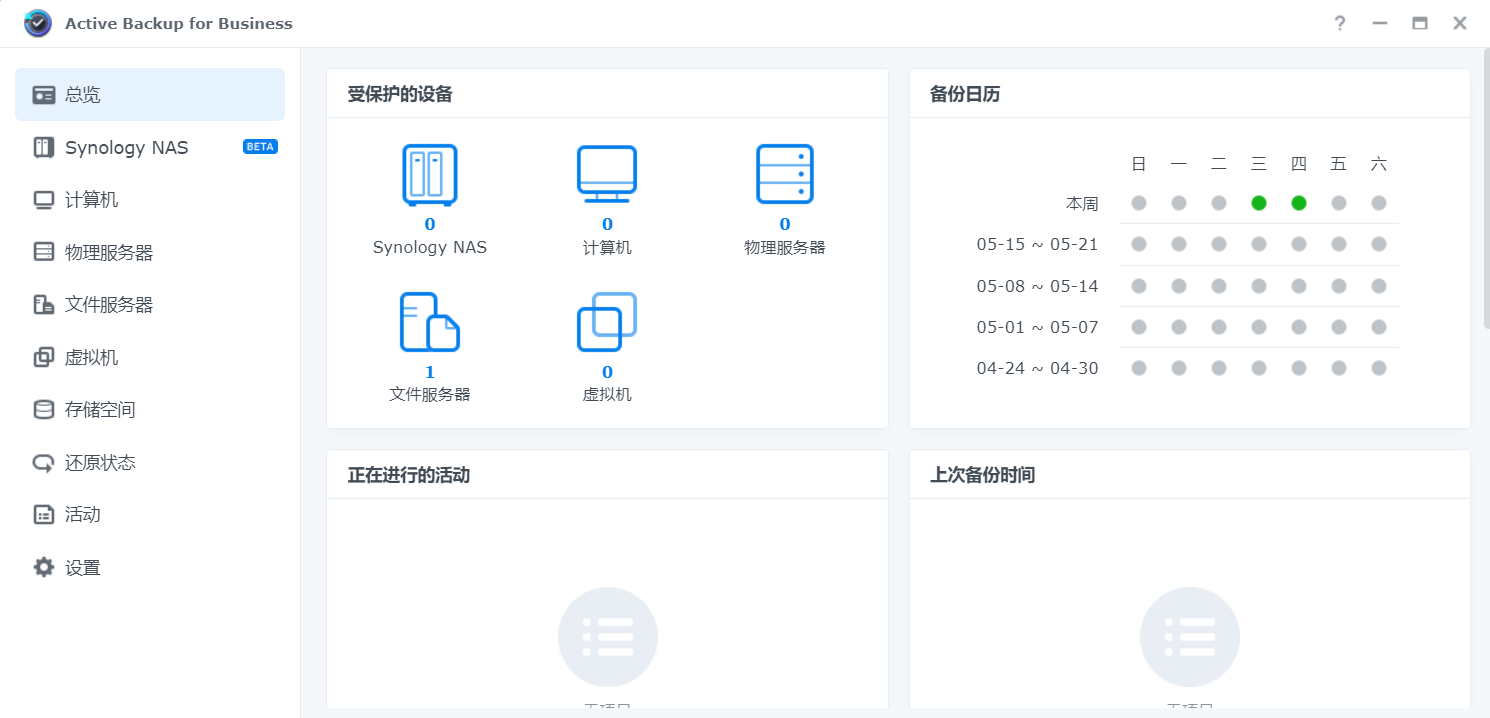1490x718 pixels.
Task: Click the Wednesday (三) dot in 05-15 ~ 05-21 row
Action: tap(1259, 244)
